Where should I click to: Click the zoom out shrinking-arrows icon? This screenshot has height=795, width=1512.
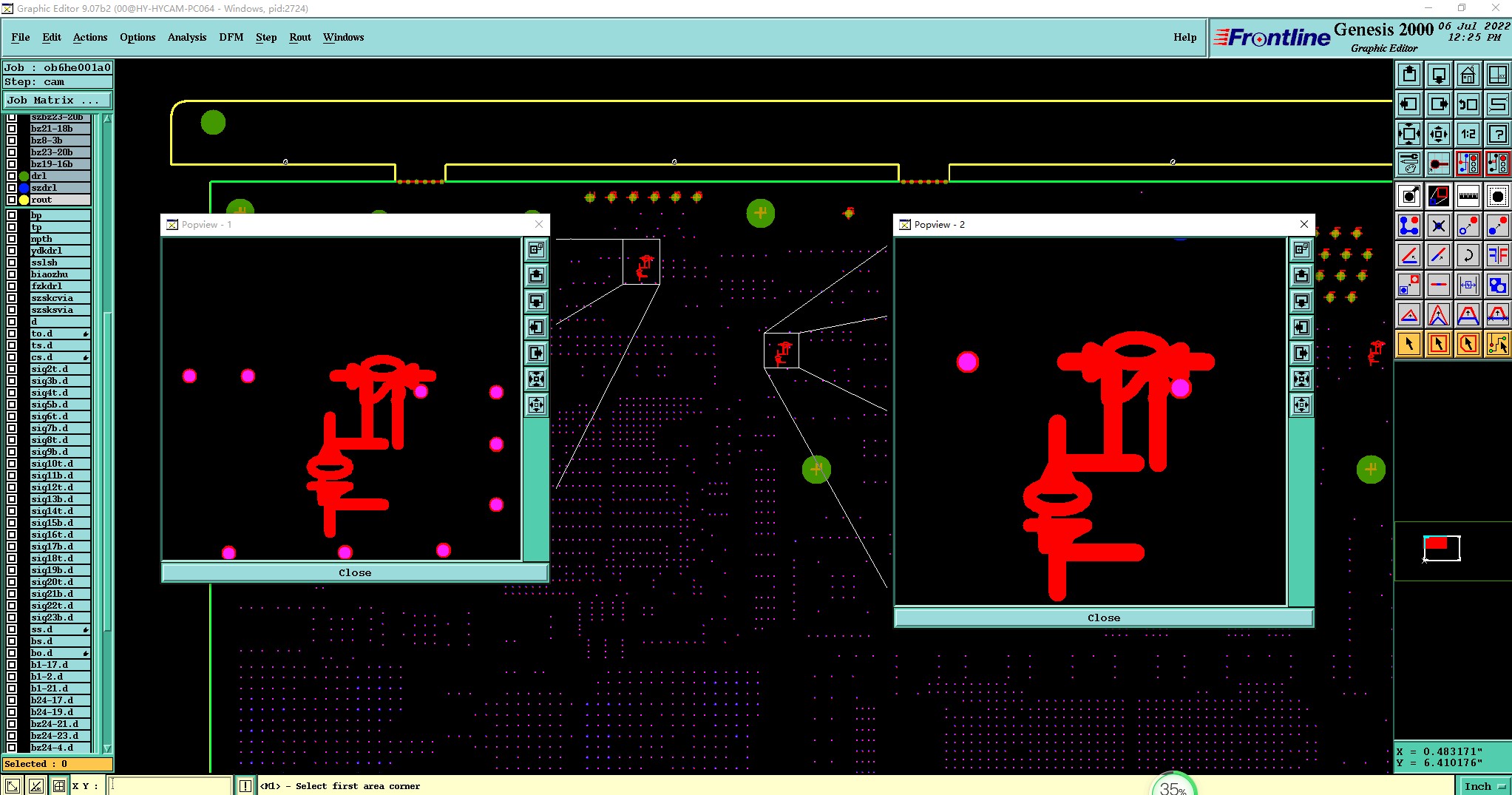(x=1439, y=134)
